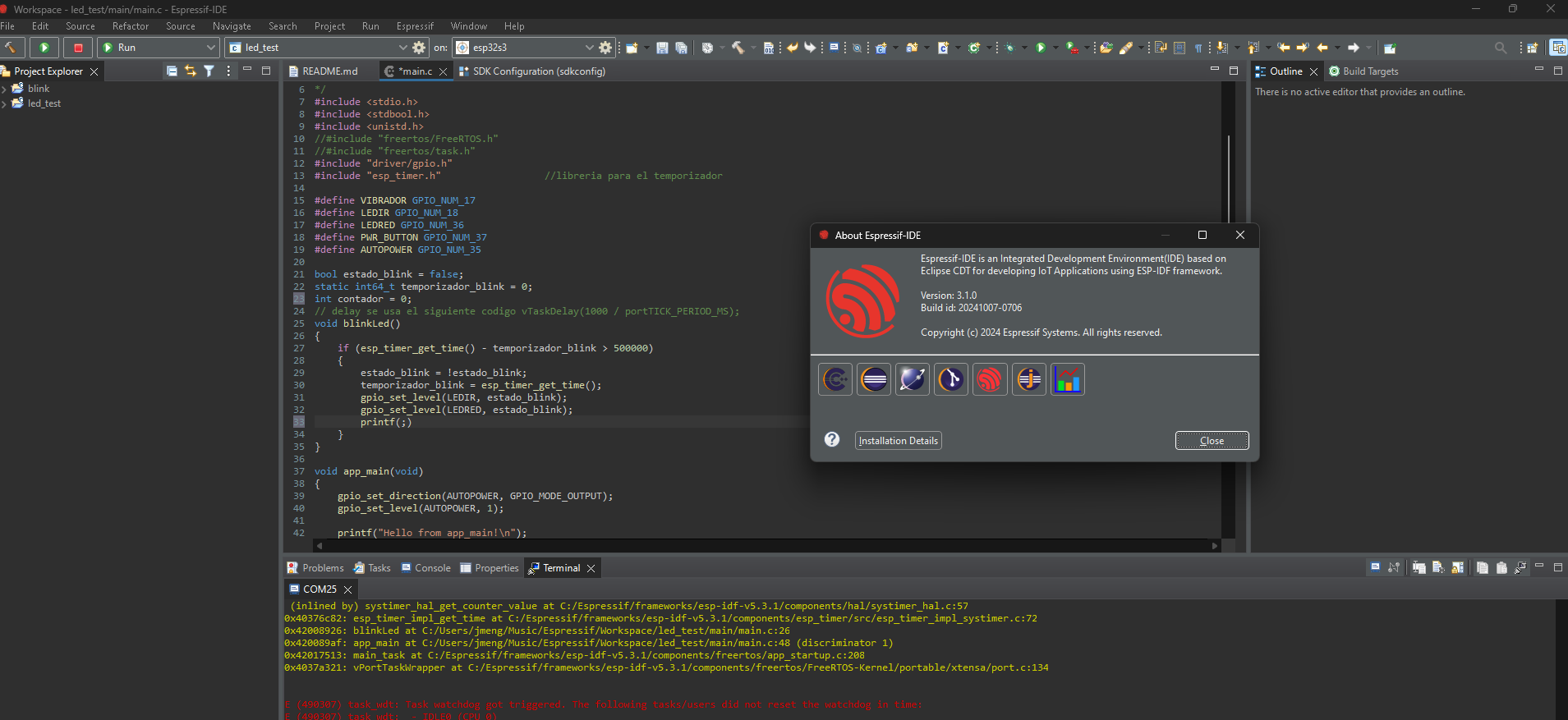Open the Navigate menu
The width and height of the screenshot is (1568, 720).
point(232,26)
